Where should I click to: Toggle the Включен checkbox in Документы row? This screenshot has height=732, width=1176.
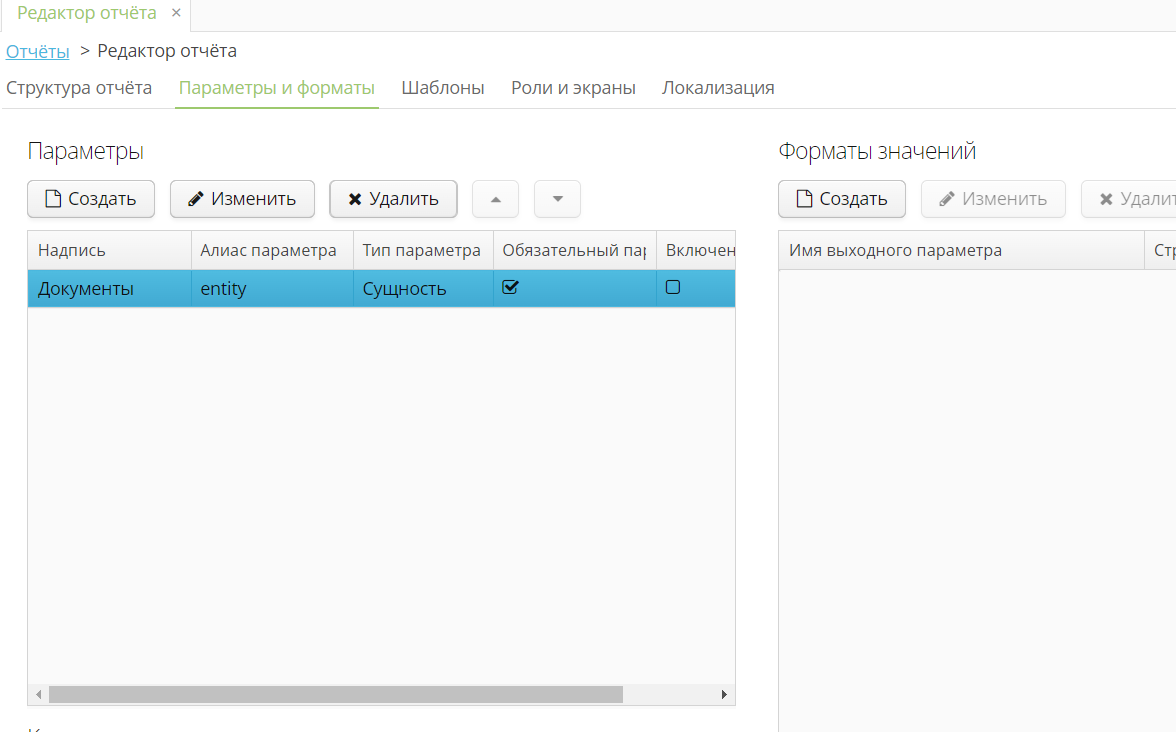coord(673,288)
